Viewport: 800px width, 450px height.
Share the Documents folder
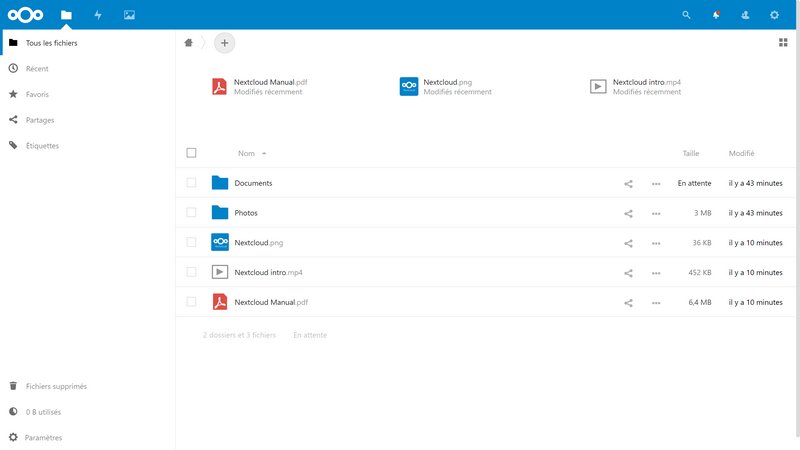(x=629, y=184)
